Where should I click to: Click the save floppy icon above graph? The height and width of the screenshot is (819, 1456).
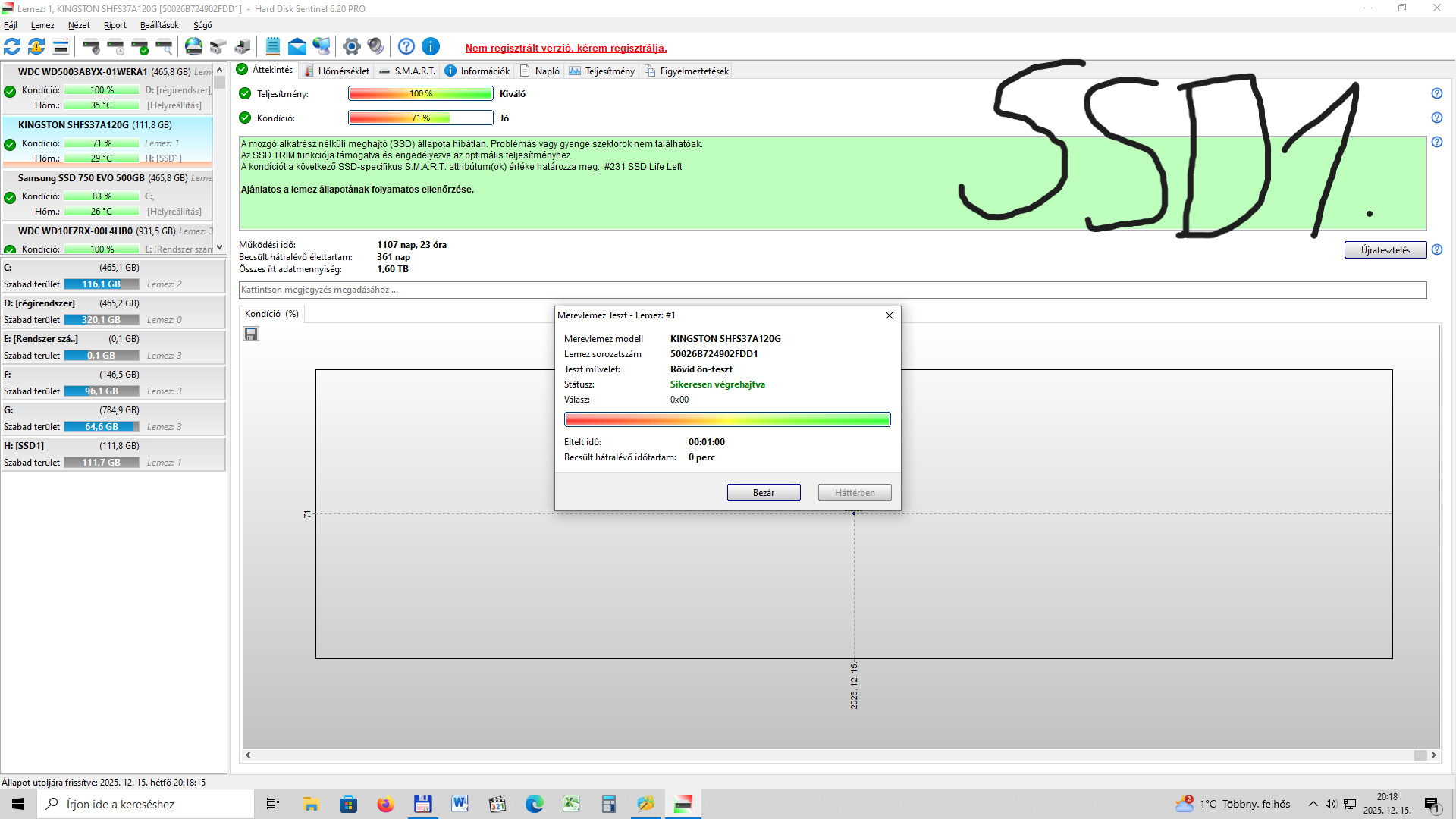click(x=251, y=334)
